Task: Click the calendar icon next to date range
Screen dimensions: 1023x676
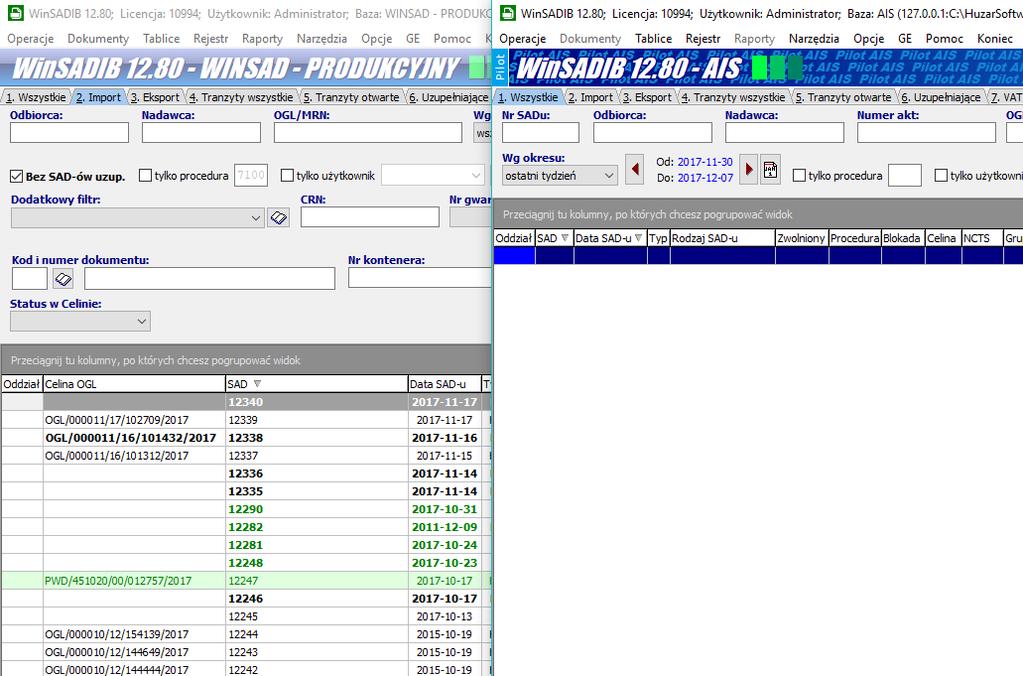Action: point(771,170)
